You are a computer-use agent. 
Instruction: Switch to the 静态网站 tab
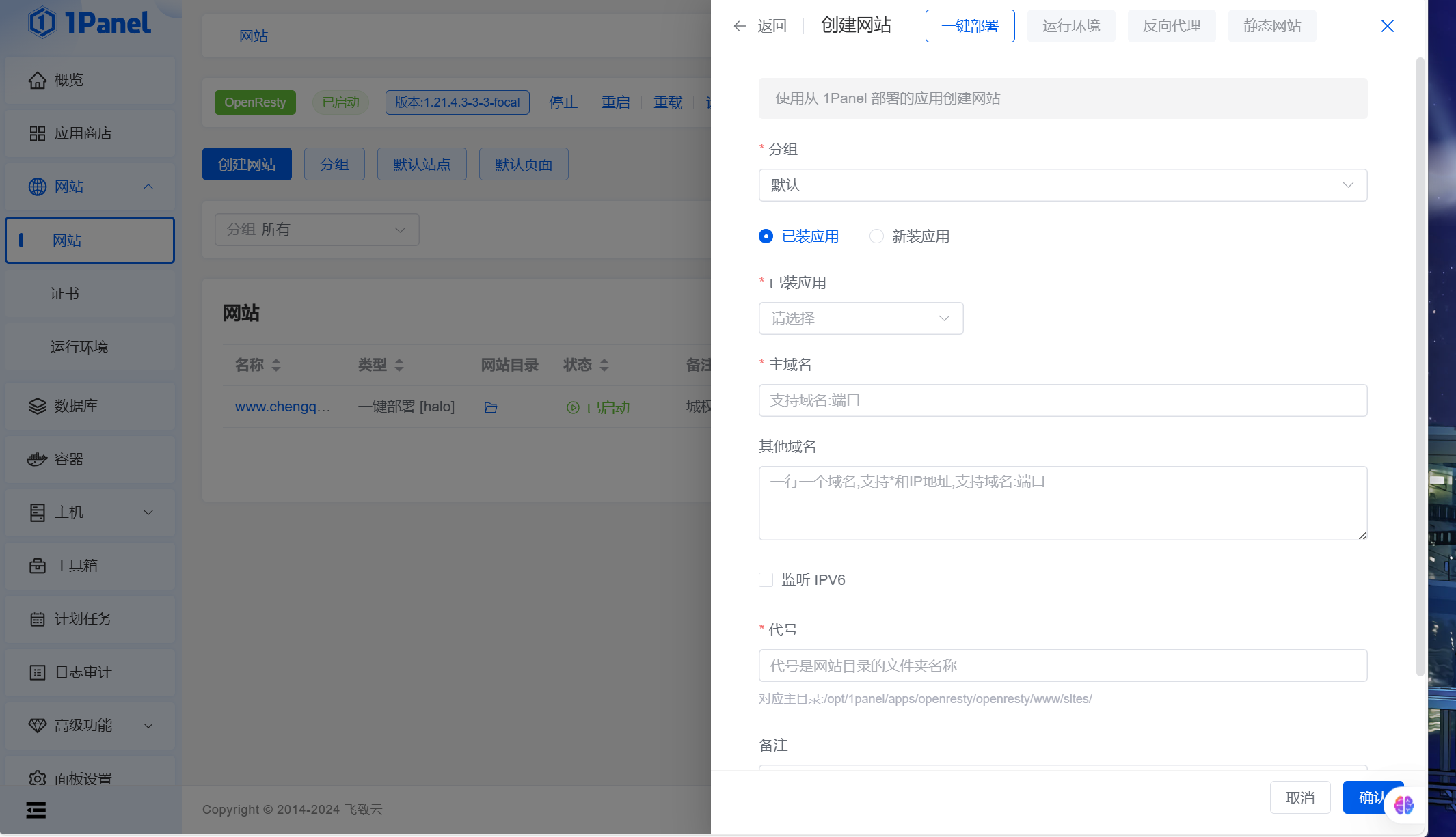pyautogui.click(x=1271, y=26)
